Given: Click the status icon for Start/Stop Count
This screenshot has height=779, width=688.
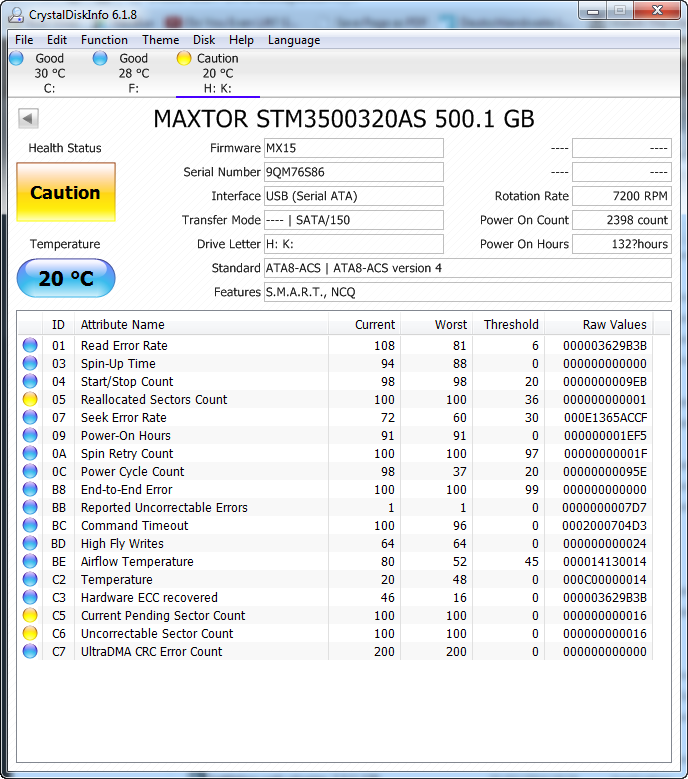Looking at the screenshot, I should 30,381.
